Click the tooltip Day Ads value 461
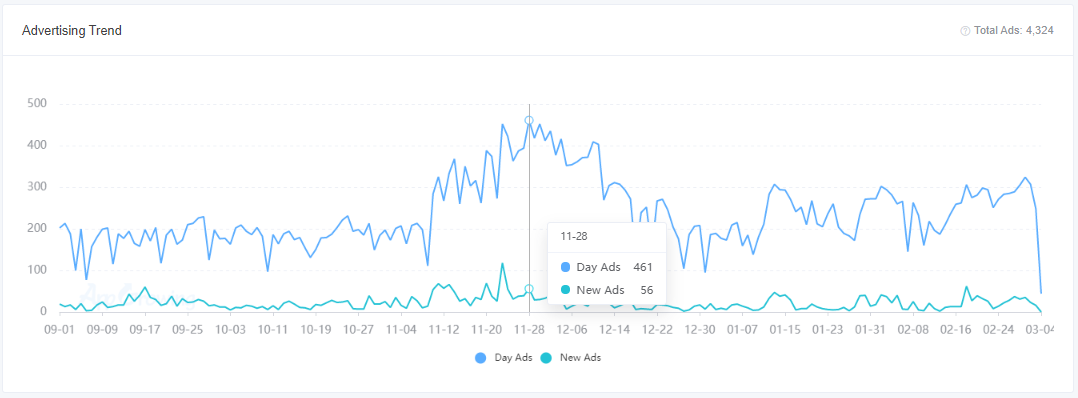The height and width of the screenshot is (398, 1078). point(643,267)
